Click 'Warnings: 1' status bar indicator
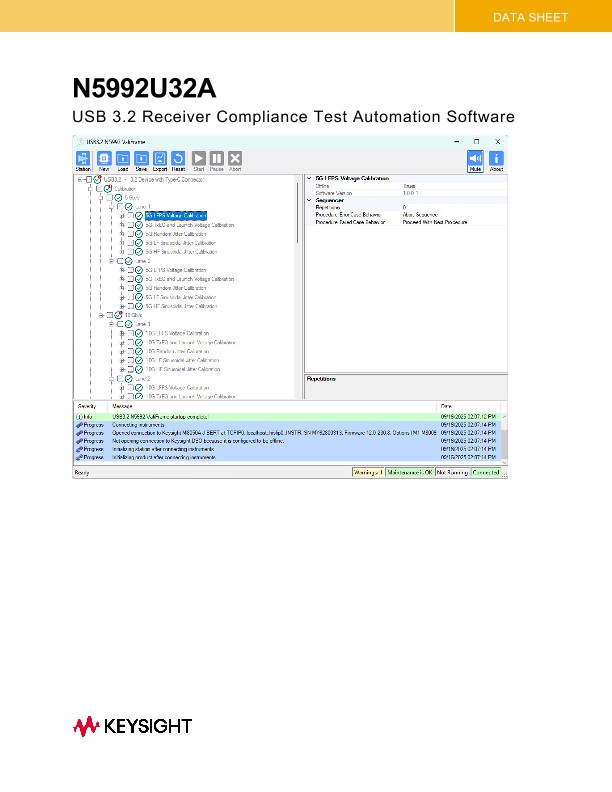 368,472
